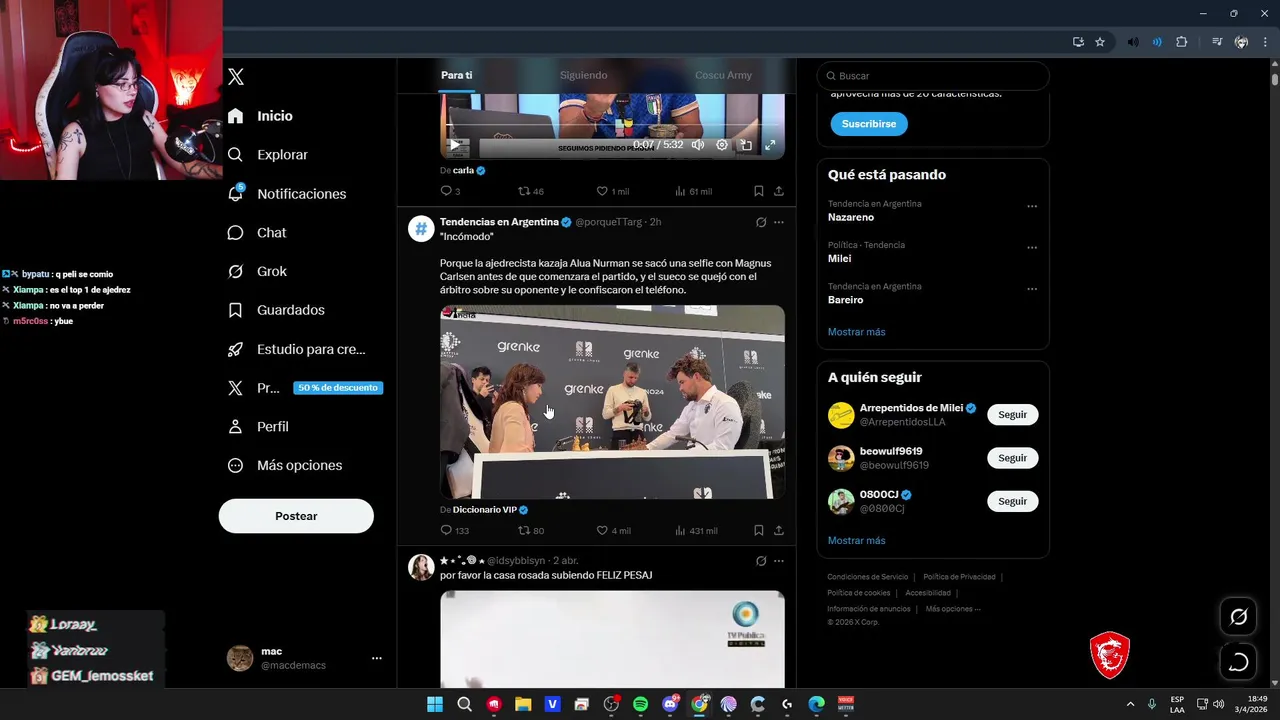This screenshot has height=720, width=1280.
Task: Like the post with 1 mil likes
Action: 613,191
